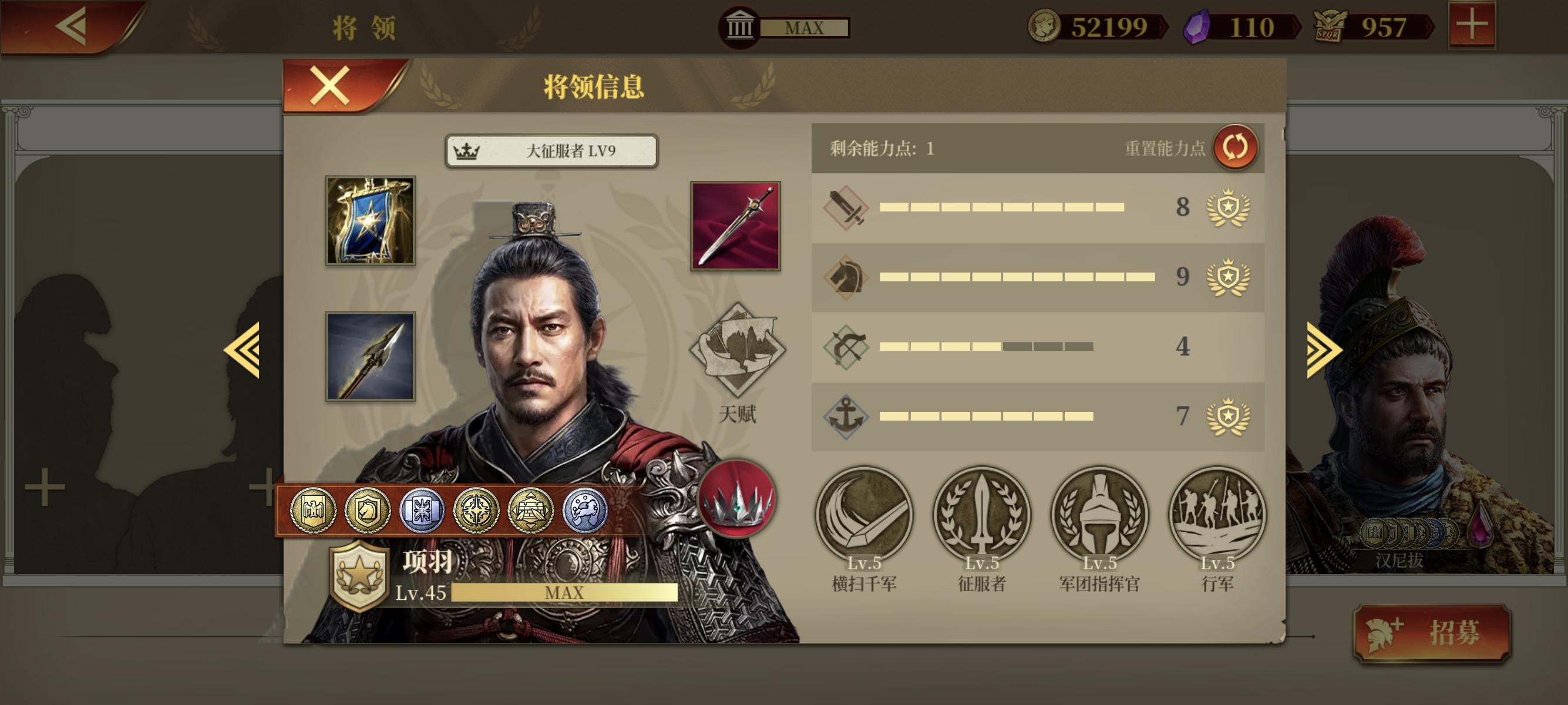Open the spear equipment slot
This screenshot has height=705, width=1568.
(x=370, y=356)
